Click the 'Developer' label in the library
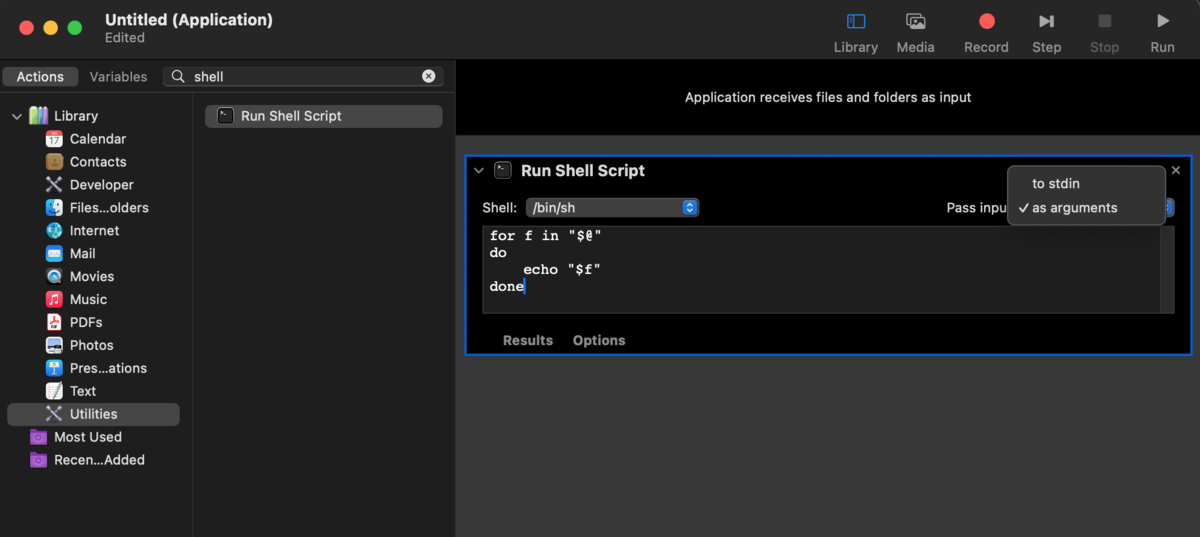Image resolution: width=1200 pixels, height=537 pixels. 102,185
